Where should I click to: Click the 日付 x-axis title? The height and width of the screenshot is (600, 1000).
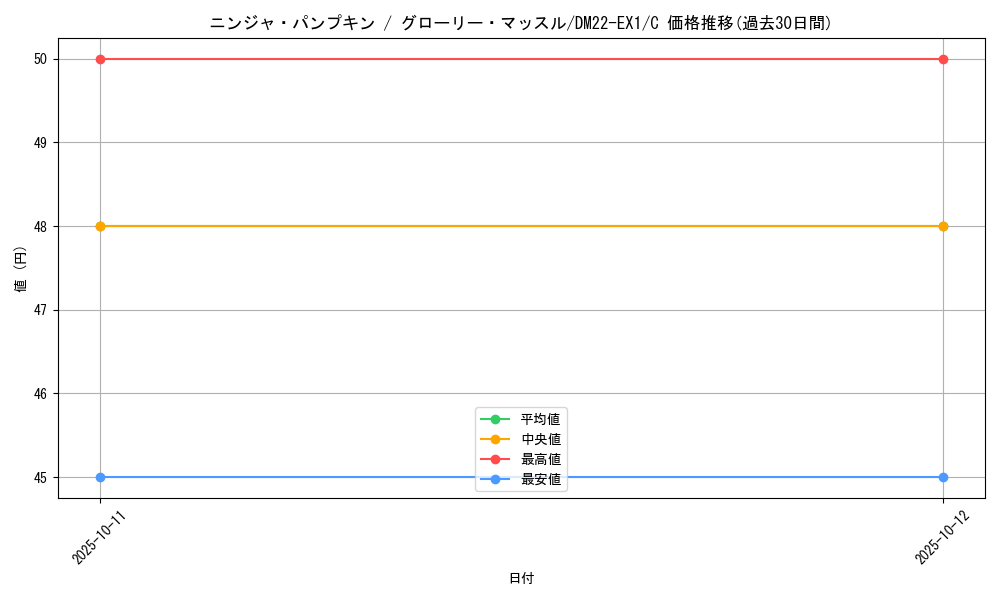click(521, 579)
